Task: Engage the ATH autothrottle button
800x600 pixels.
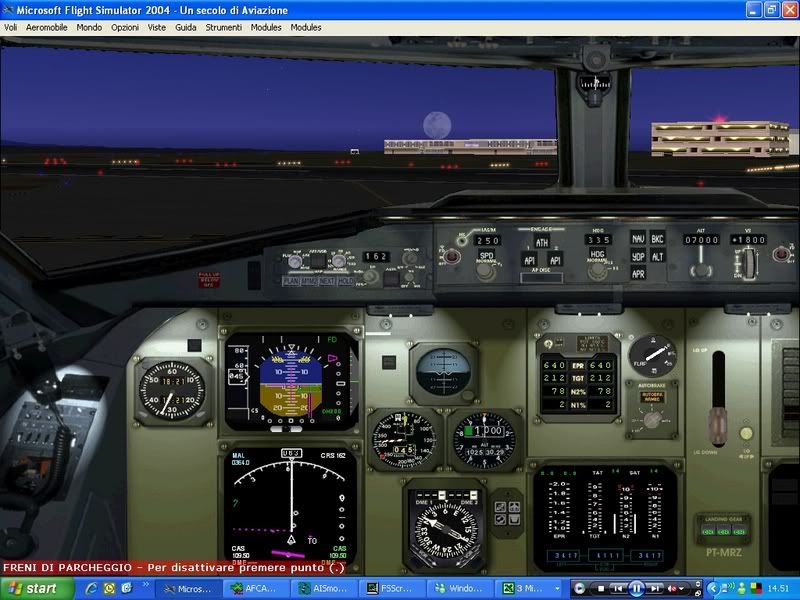Action: point(542,242)
